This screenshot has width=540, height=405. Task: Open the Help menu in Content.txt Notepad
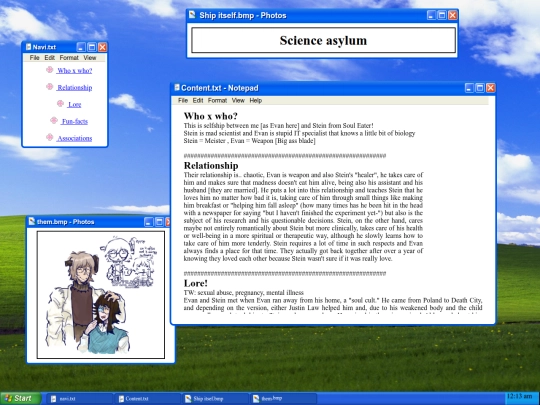click(x=256, y=101)
